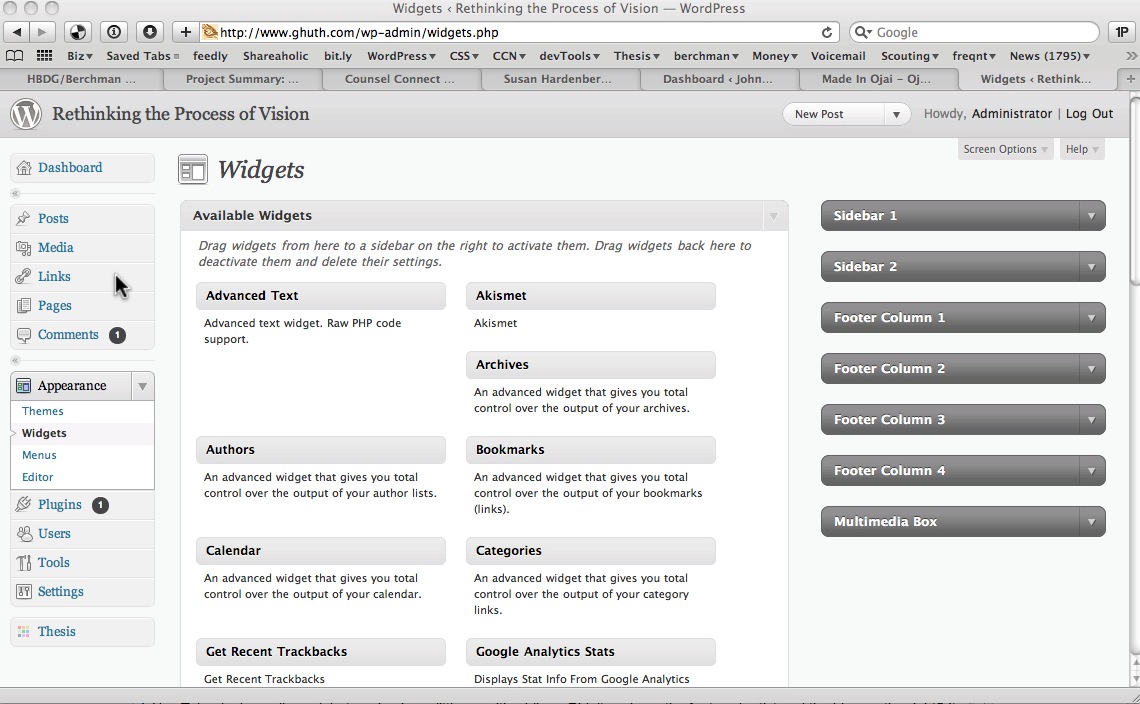Image resolution: width=1140 pixels, height=704 pixels.
Task: Click the Plugins plug icon
Action: coord(24,504)
